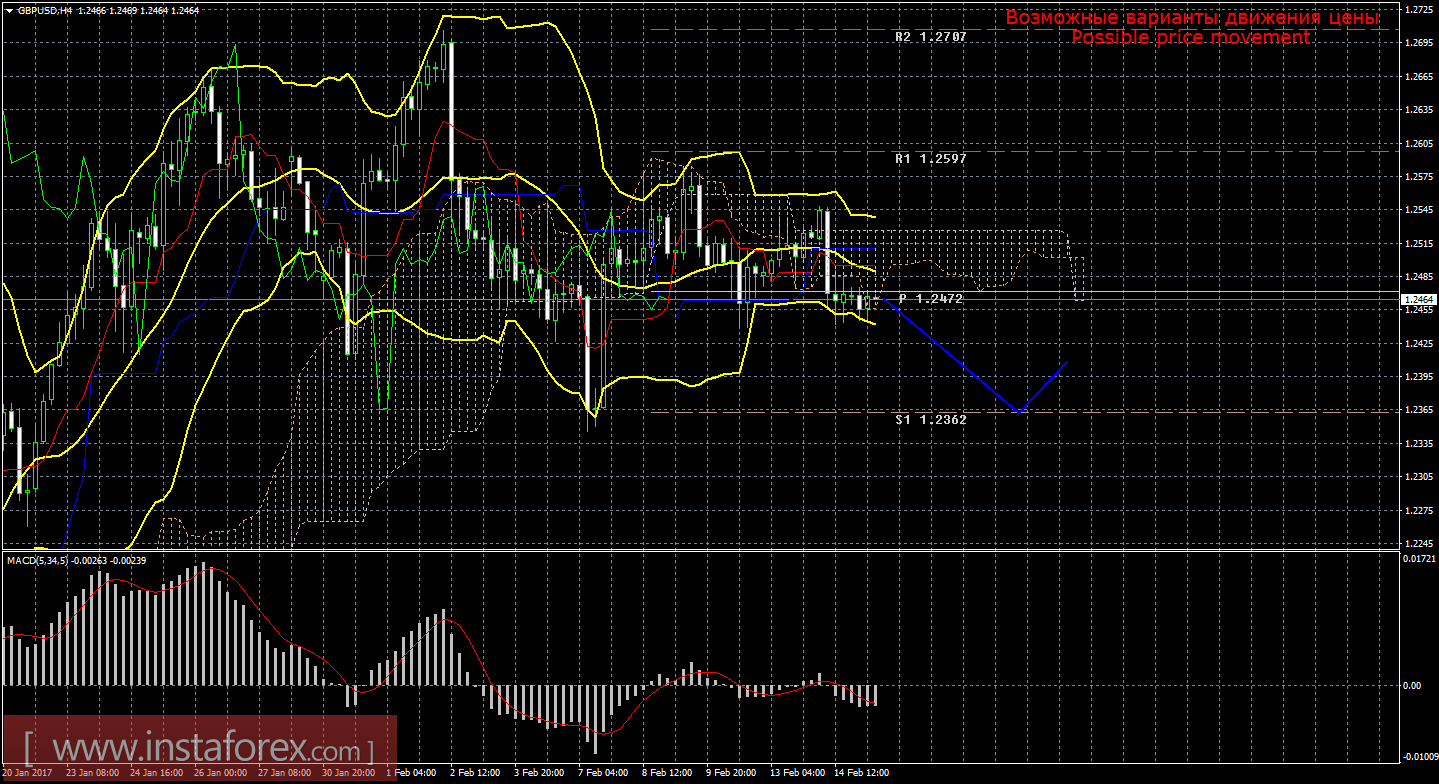Click the 0.01721 MACD scale value
1439x784 pixels.
pos(1416,558)
